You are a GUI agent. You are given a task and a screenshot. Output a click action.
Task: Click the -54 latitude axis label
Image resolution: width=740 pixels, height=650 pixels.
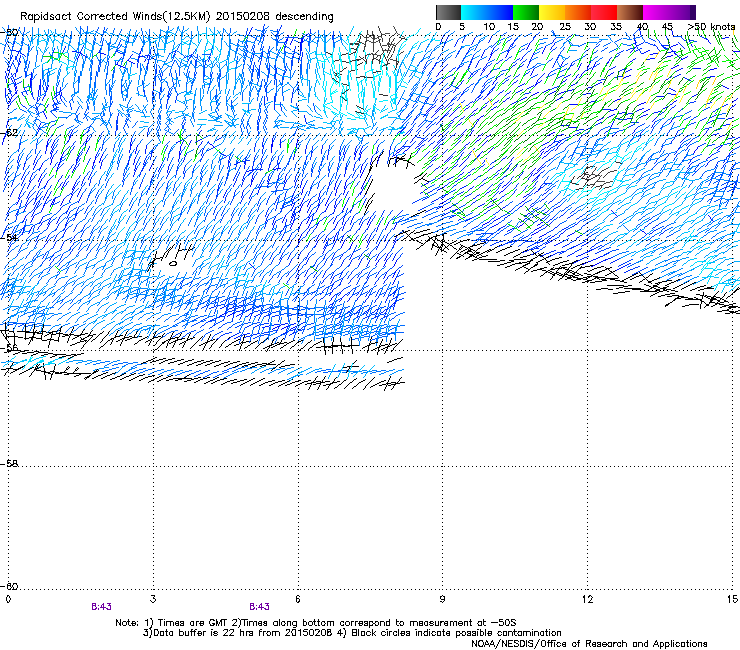9,237
